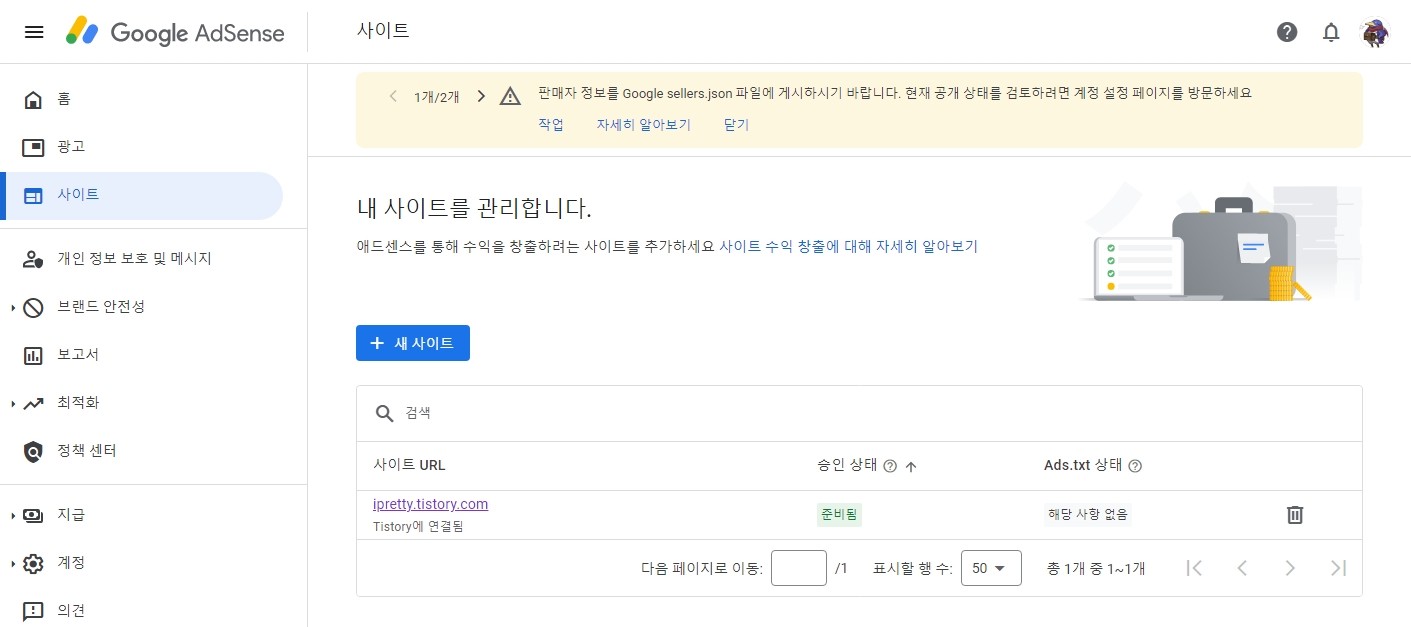Click the 총 1개 중 1~1개 count

coord(1096,568)
